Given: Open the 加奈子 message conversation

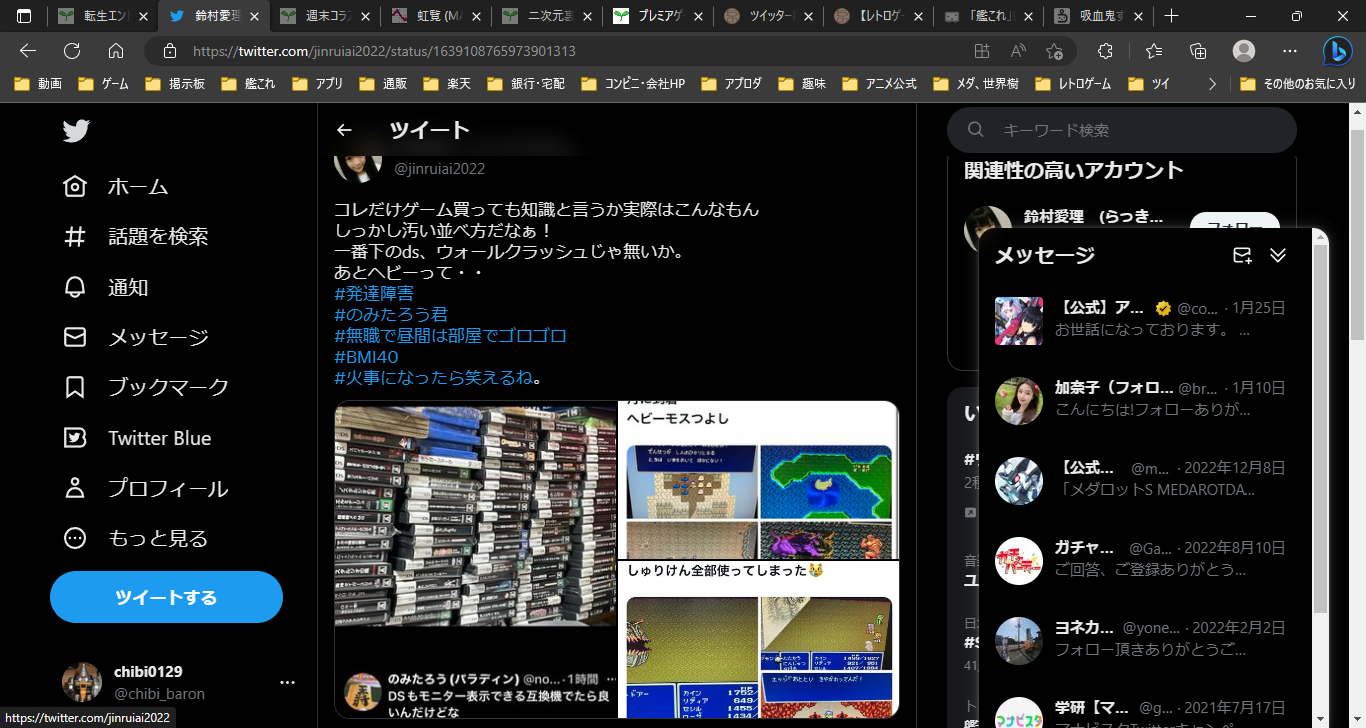Looking at the screenshot, I should click(x=1146, y=399).
